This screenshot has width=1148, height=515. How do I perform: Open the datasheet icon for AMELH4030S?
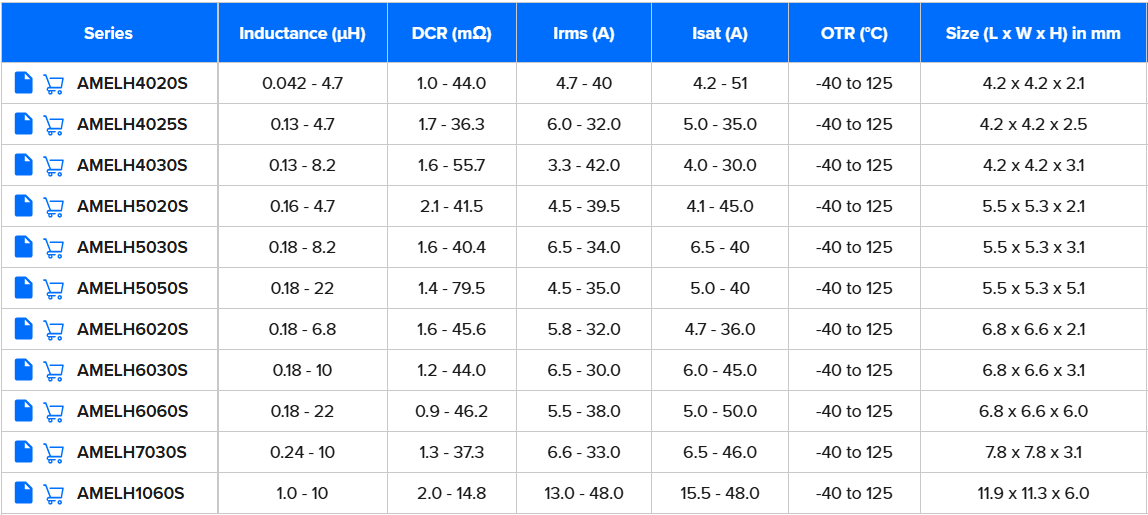coord(24,165)
